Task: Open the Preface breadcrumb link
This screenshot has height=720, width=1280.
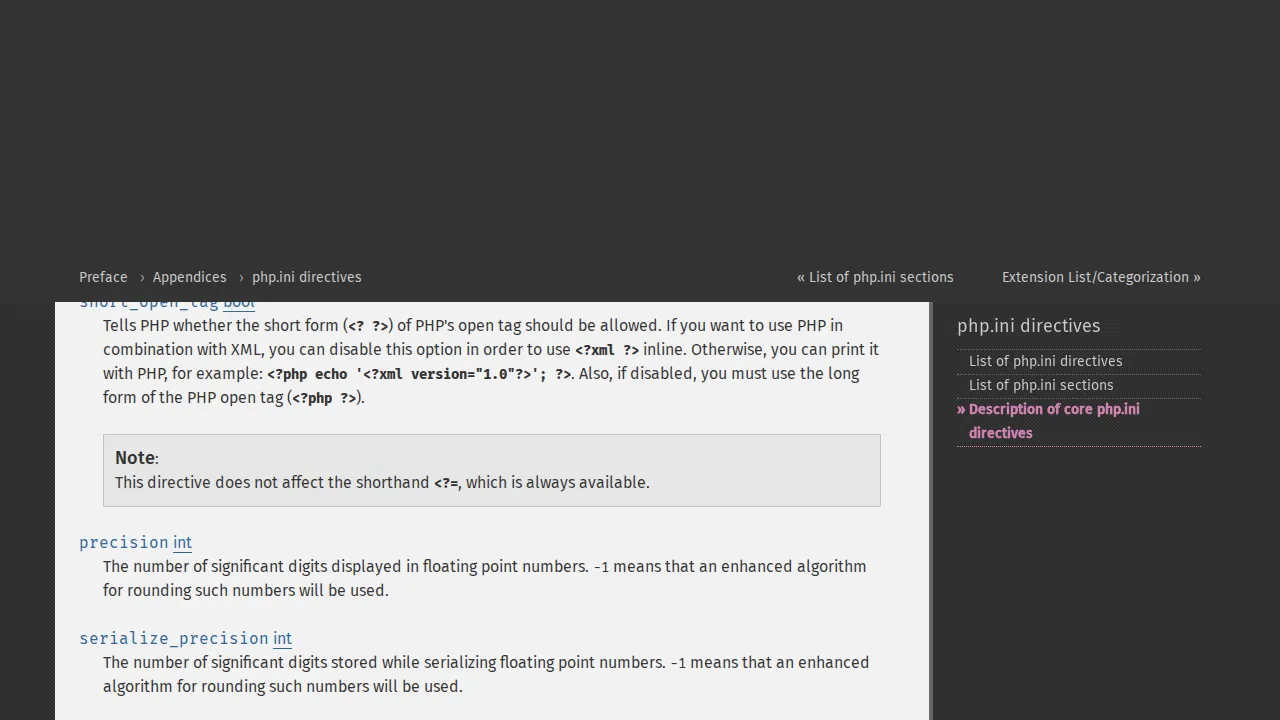Action: click(103, 277)
